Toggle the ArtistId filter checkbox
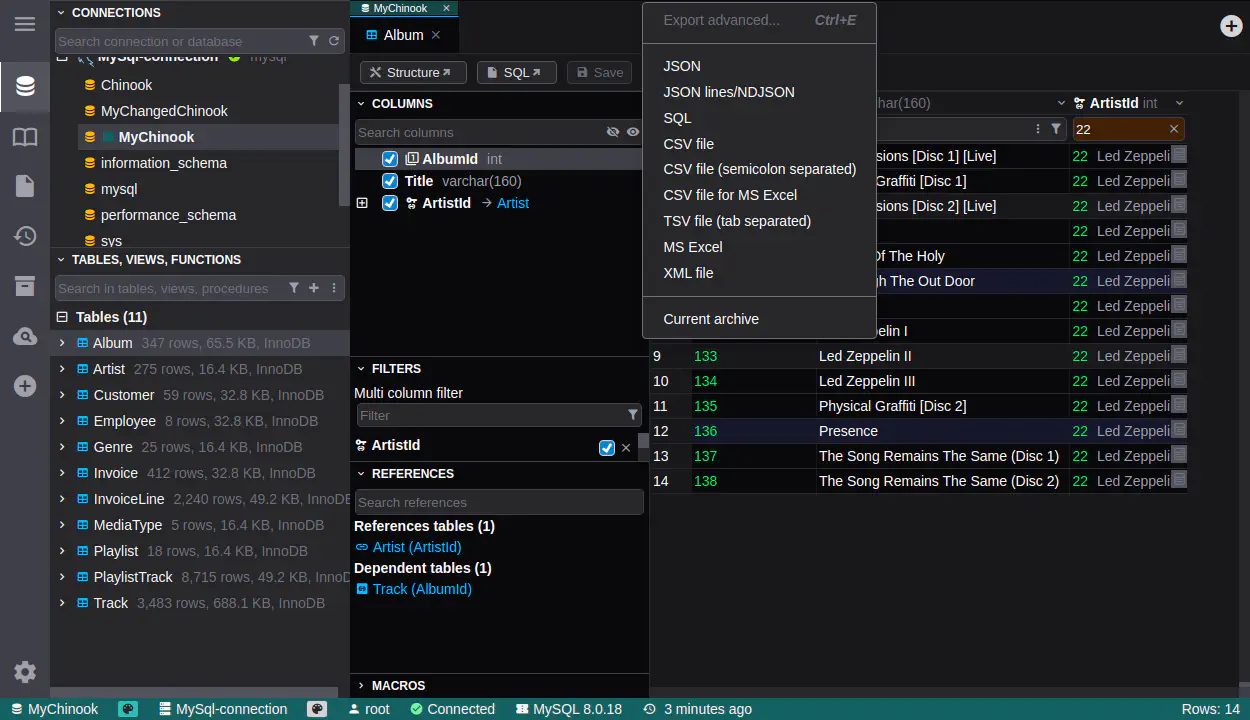This screenshot has width=1250, height=720. (x=606, y=447)
